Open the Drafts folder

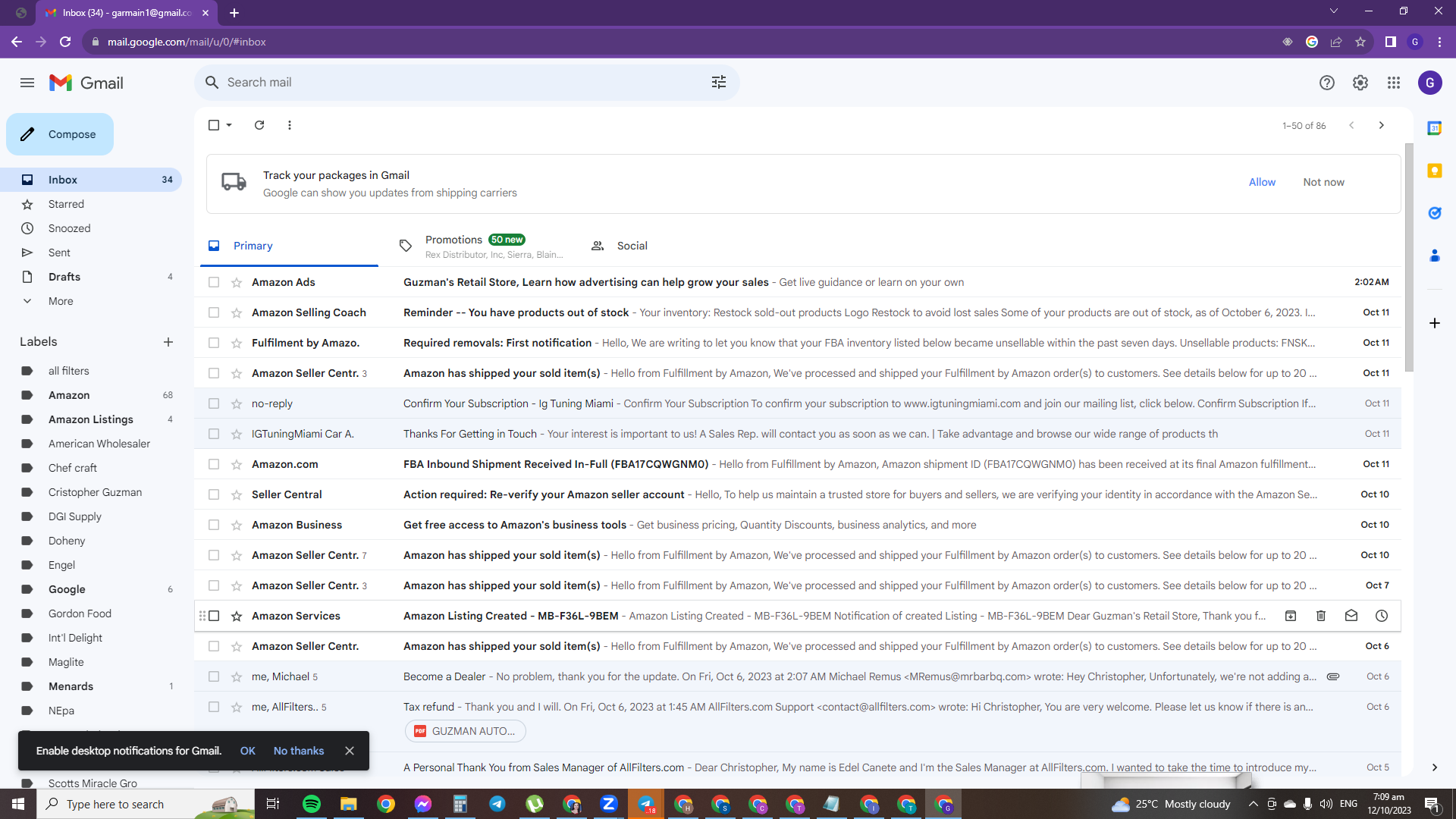point(91,277)
